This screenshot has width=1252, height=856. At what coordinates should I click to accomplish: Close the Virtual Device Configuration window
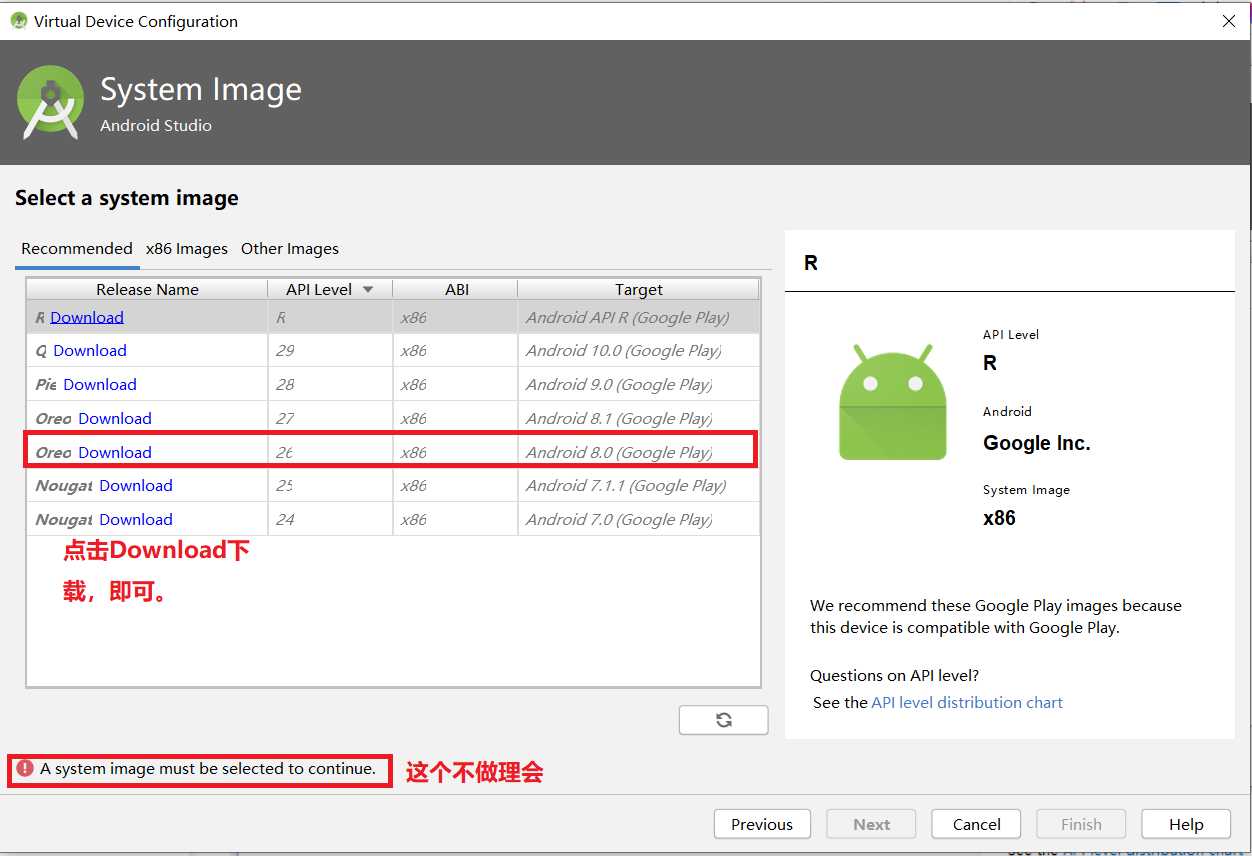coord(1229,21)
